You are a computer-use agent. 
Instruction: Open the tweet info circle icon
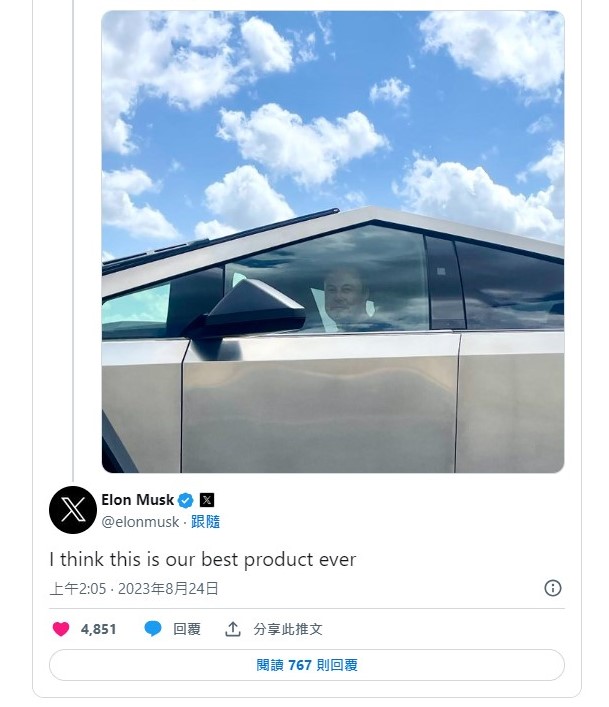pos(553,588)
